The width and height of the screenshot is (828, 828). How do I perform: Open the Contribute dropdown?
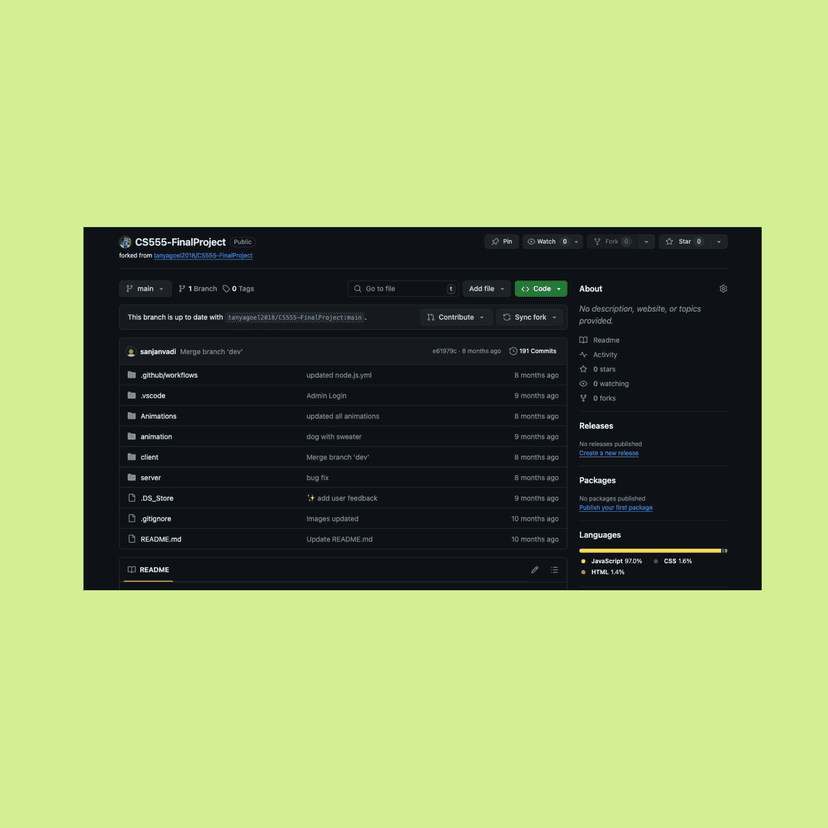[456, 317]
